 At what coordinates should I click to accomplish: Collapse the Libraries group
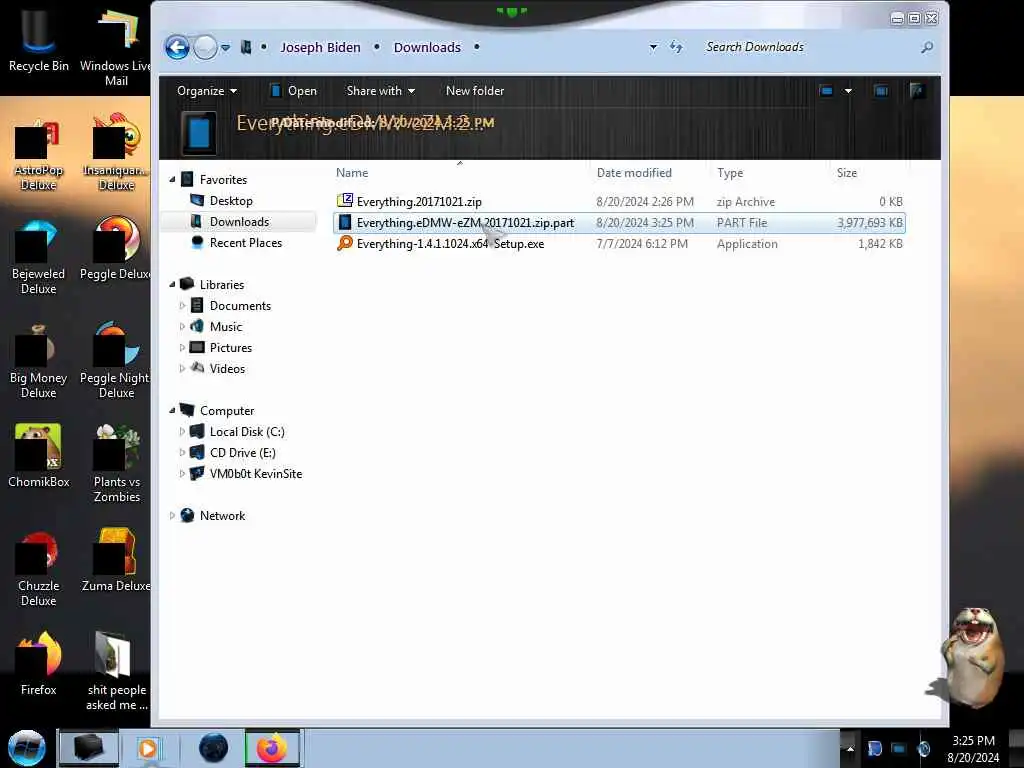tap(172, 284)
